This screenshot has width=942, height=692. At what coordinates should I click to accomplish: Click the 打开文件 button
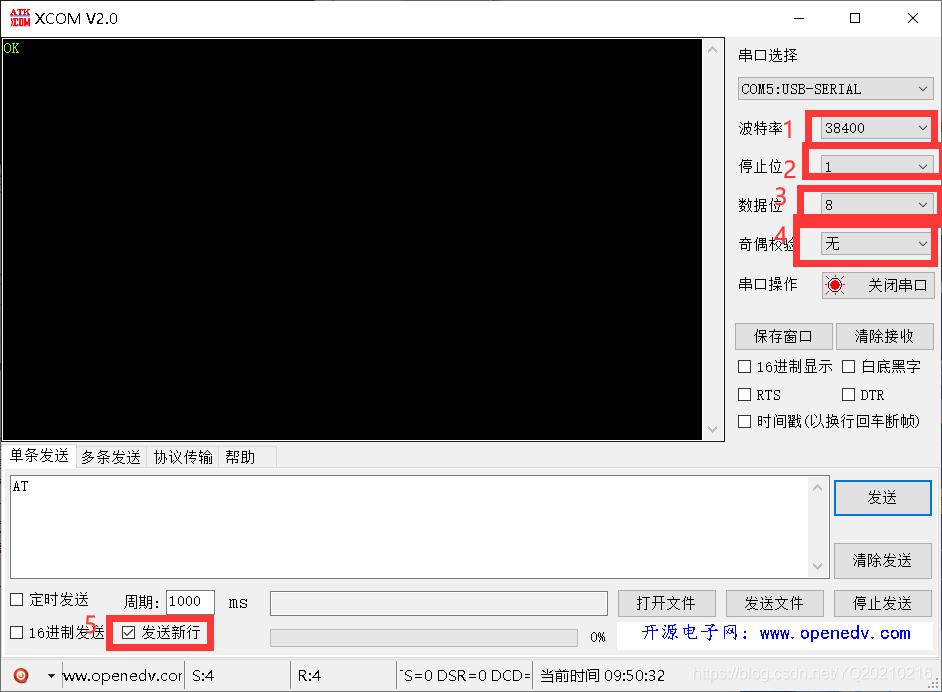666,603
